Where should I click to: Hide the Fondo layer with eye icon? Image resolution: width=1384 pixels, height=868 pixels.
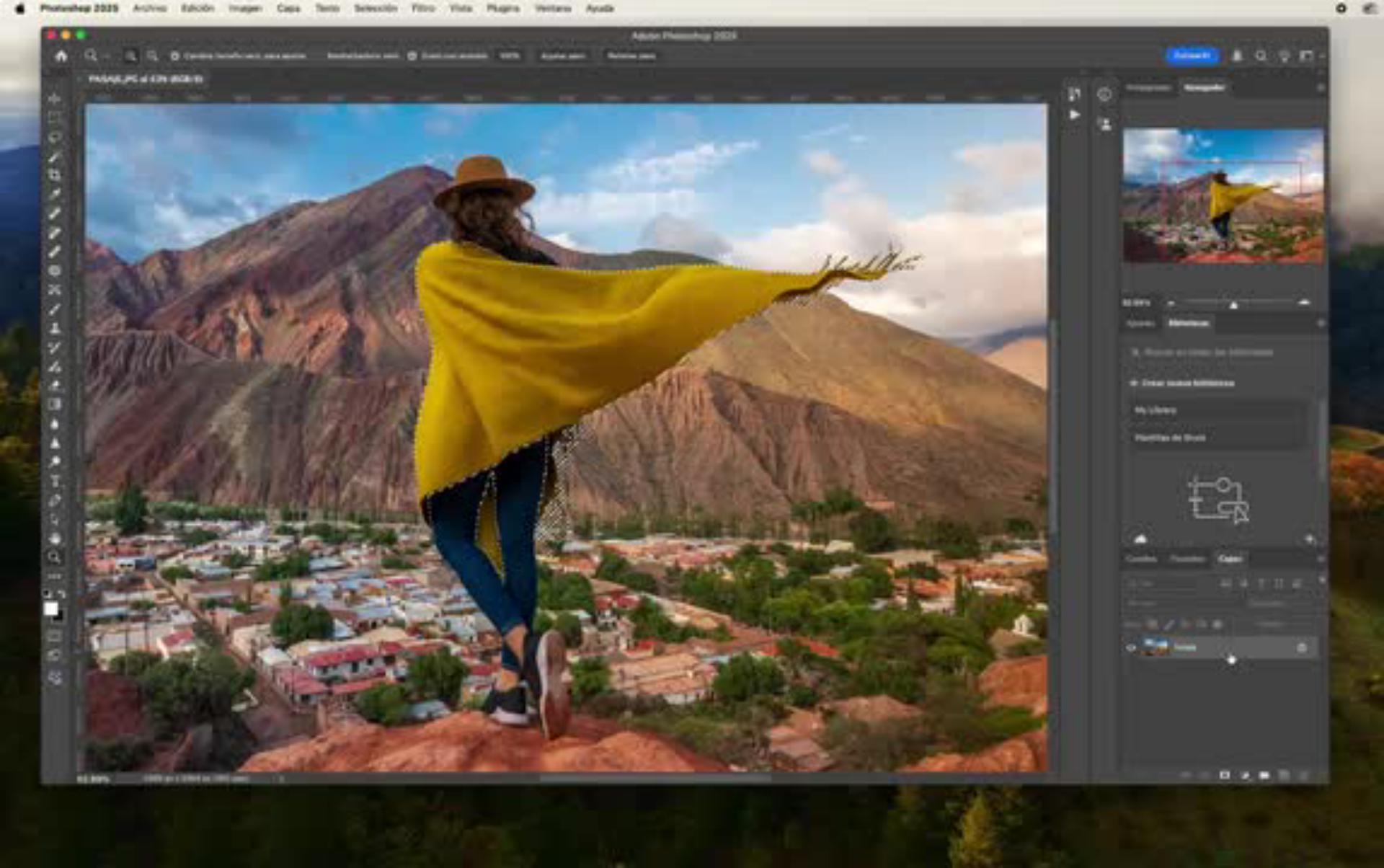point(1131,647)
